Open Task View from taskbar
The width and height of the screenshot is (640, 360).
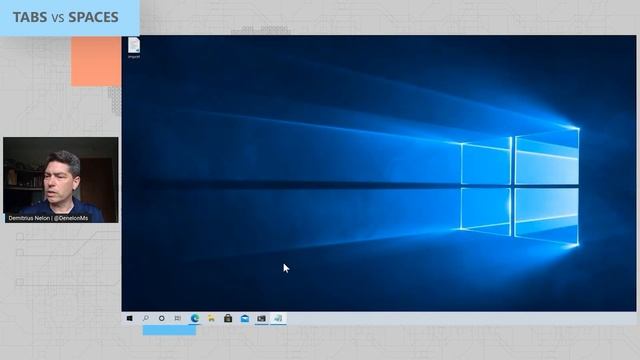(178, 318)
